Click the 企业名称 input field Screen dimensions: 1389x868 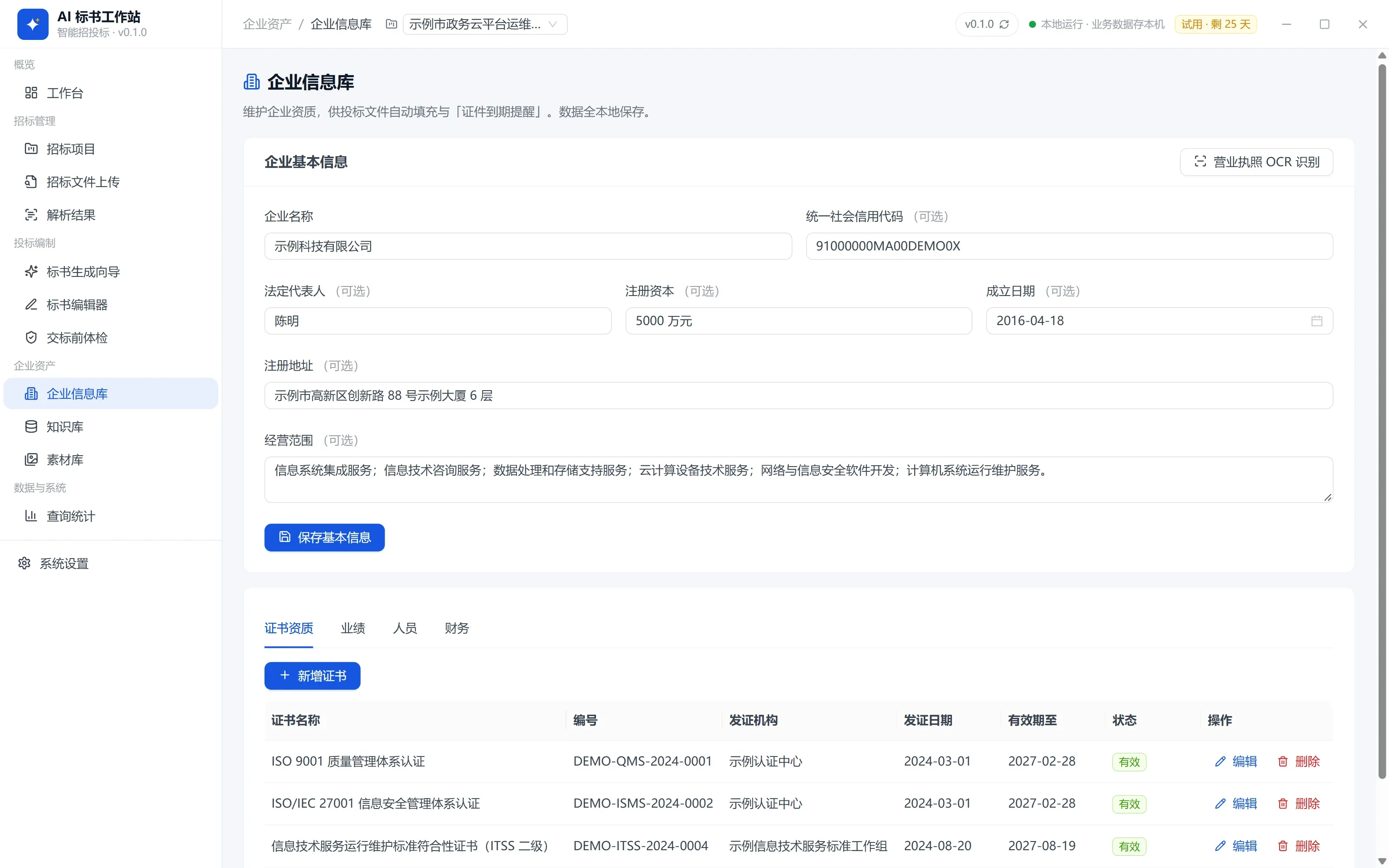point(528,246)
